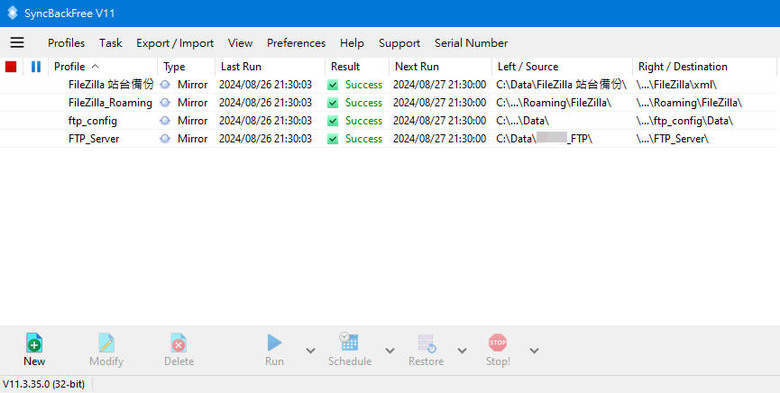Open the Help menu
Image resolution: width=780 pixels, height=393 pixels.
coord(352,43)
